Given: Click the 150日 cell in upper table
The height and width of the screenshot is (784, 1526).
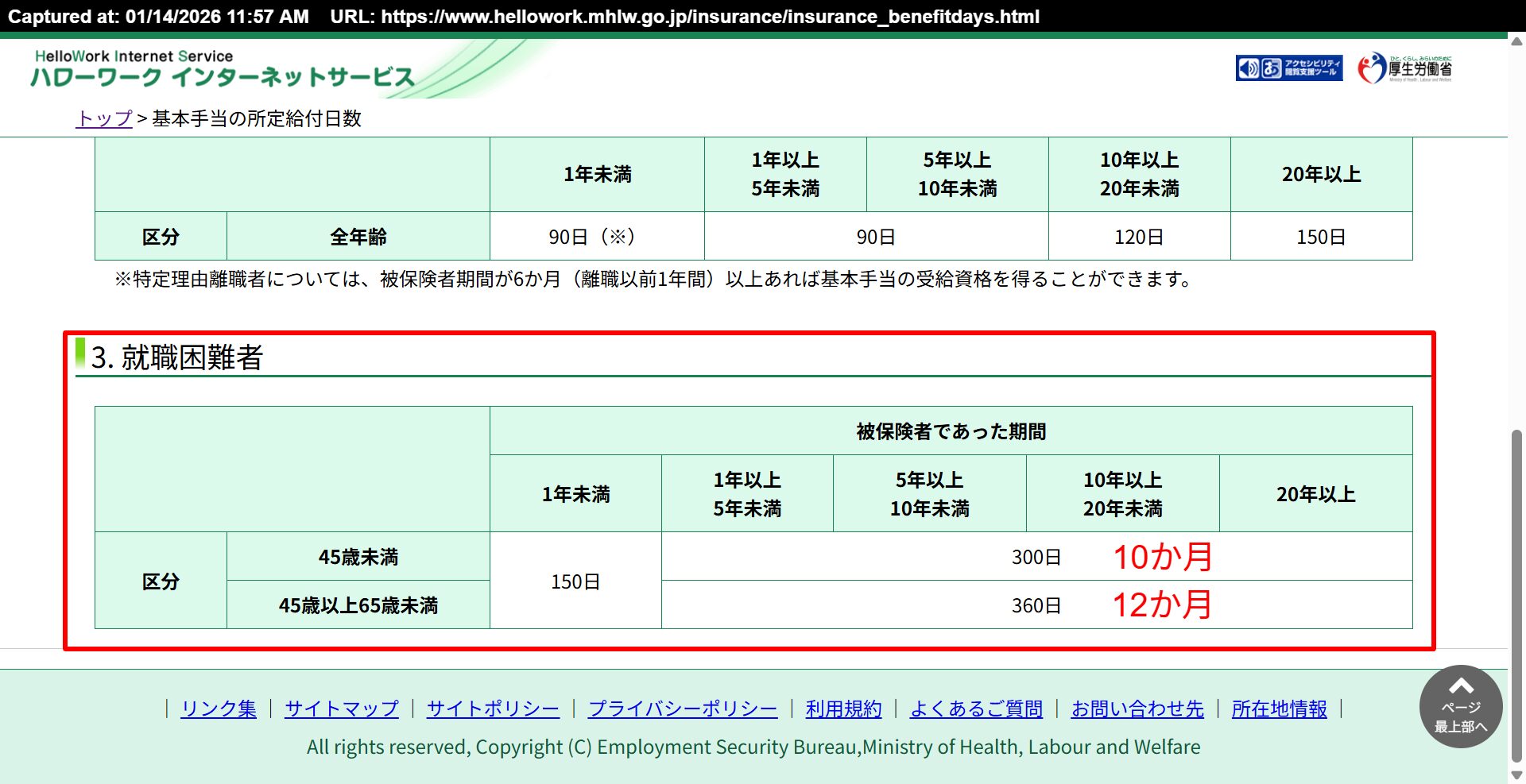Looking at the screenshot, I should [1321, 237].
